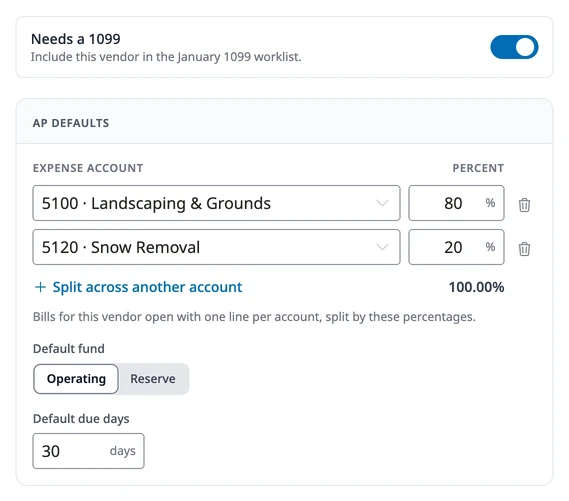The width and height of the screenshot is (569, 501).
Task: Click the EXPENSE ACCOUNT column label
Action: 88,168
